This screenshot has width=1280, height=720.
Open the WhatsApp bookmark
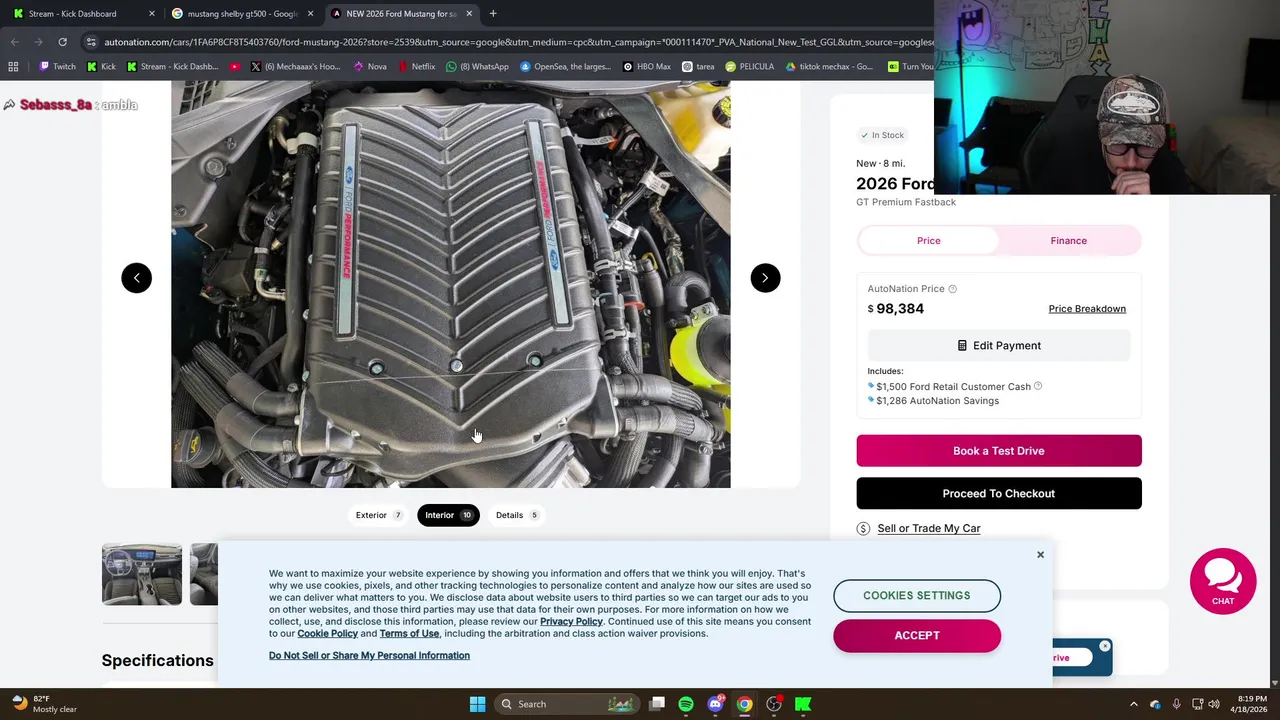[478, 67]
